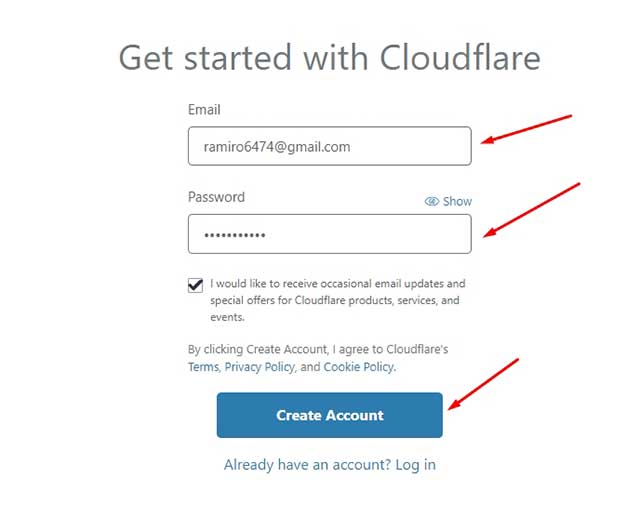Click the email updates checkbox label text
Screen dimensions: 640x517
coord(335,300)
